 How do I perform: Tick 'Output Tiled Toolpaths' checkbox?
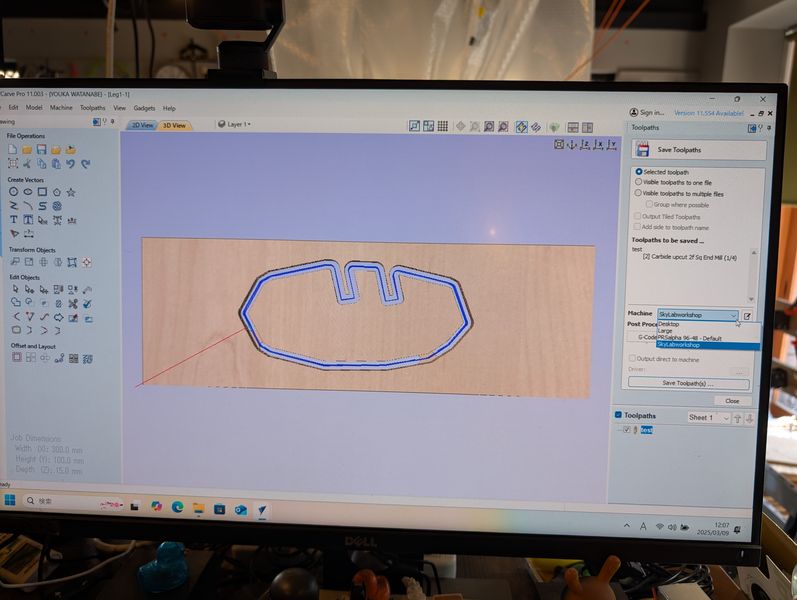click(x=637, y=216)
